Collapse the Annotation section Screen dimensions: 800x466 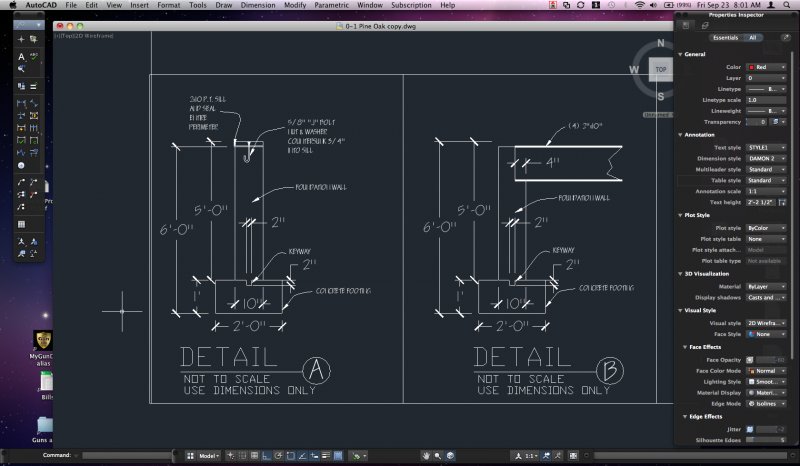(681, 134)
